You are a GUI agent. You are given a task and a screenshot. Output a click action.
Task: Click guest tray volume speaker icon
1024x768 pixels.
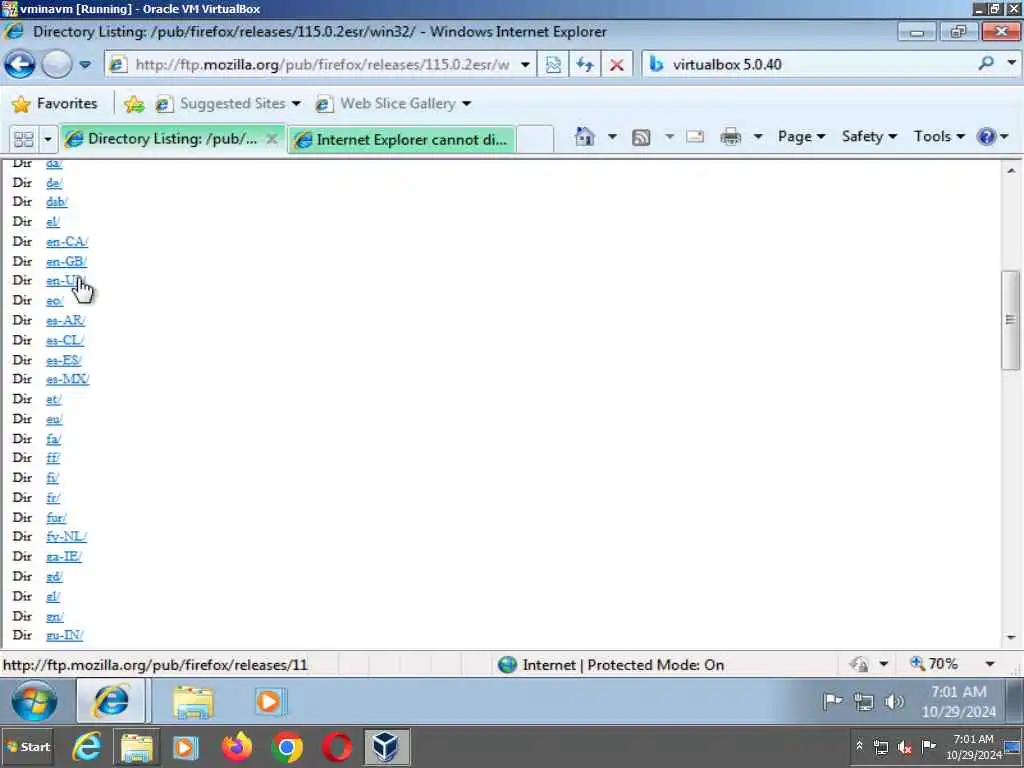(x=893, y=702)
